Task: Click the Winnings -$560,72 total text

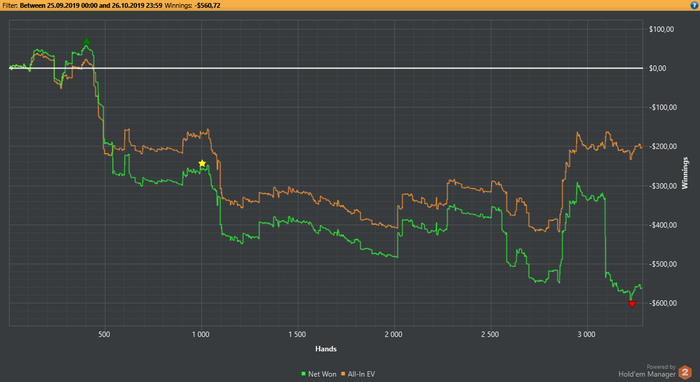Action: pyautogui.click(x=192, y=5)
